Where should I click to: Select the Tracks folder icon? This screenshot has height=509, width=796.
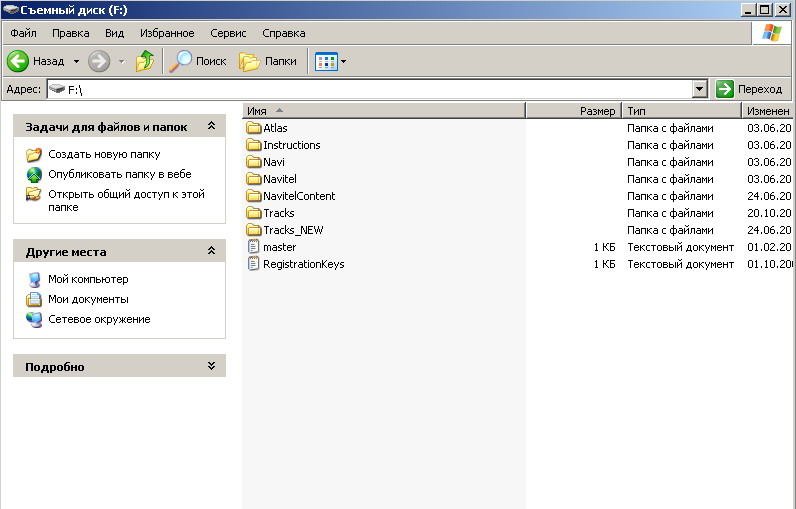[x=253, y=213]
